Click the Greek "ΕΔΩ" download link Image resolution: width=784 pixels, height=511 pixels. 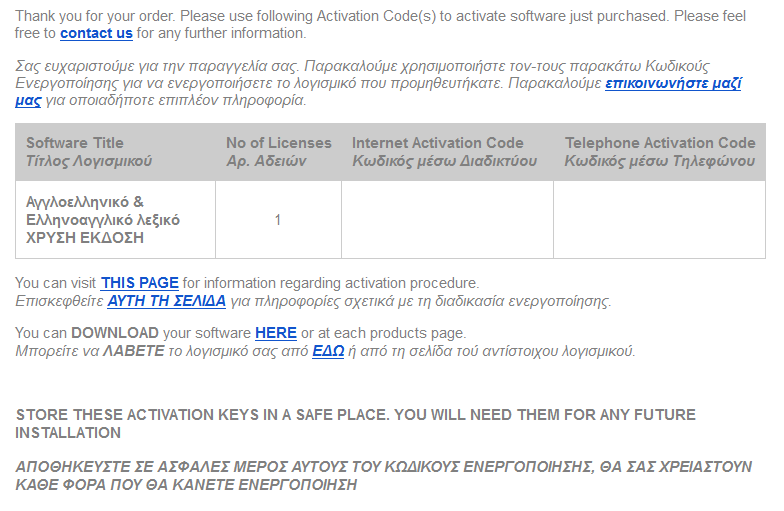pyautogui.click(x=328, y=350)
